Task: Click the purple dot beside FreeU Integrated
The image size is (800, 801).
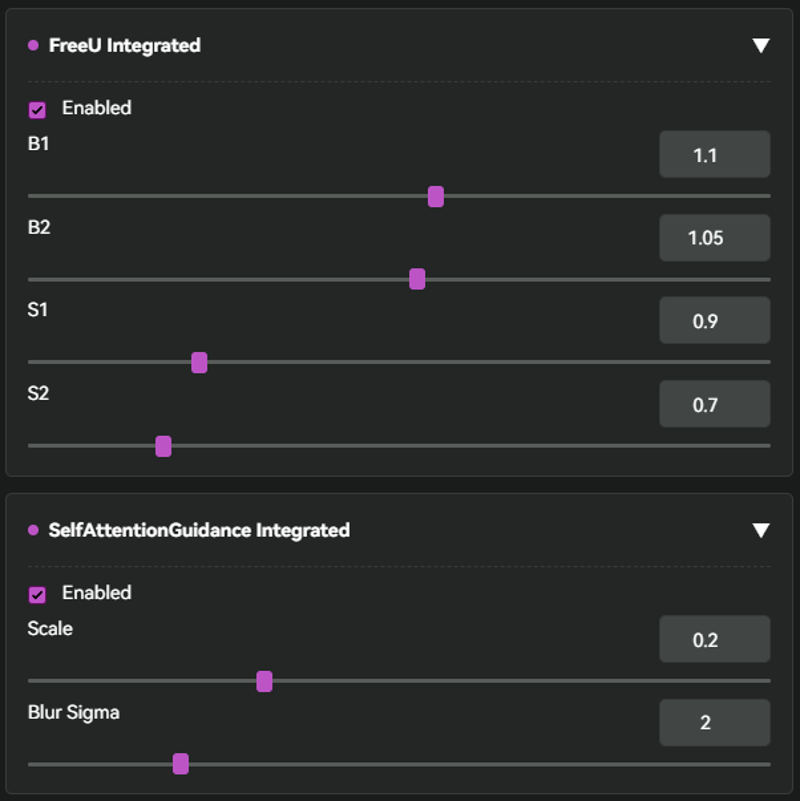Action: click(33, 46)
